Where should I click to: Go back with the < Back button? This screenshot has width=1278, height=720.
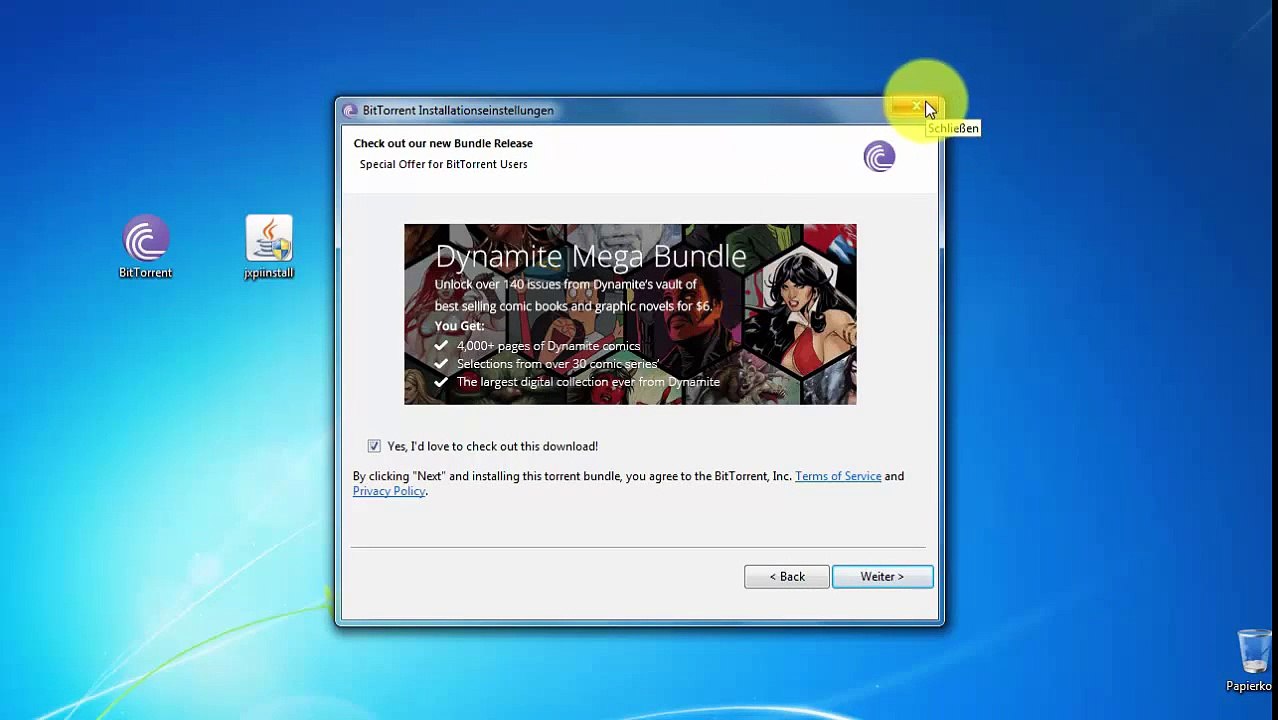(x=786, y=577)
